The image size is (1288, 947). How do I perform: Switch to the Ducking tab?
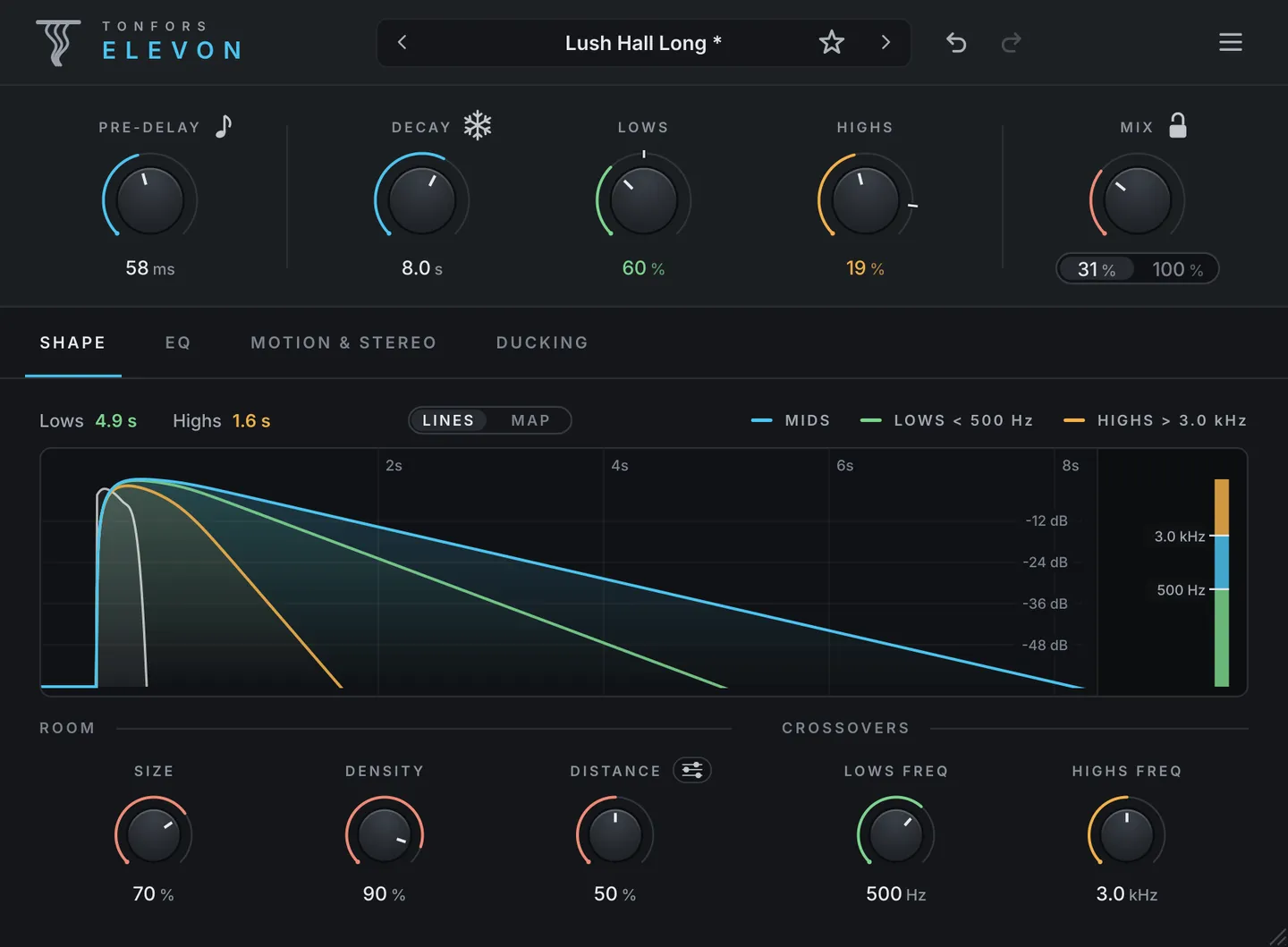(542, 342)
